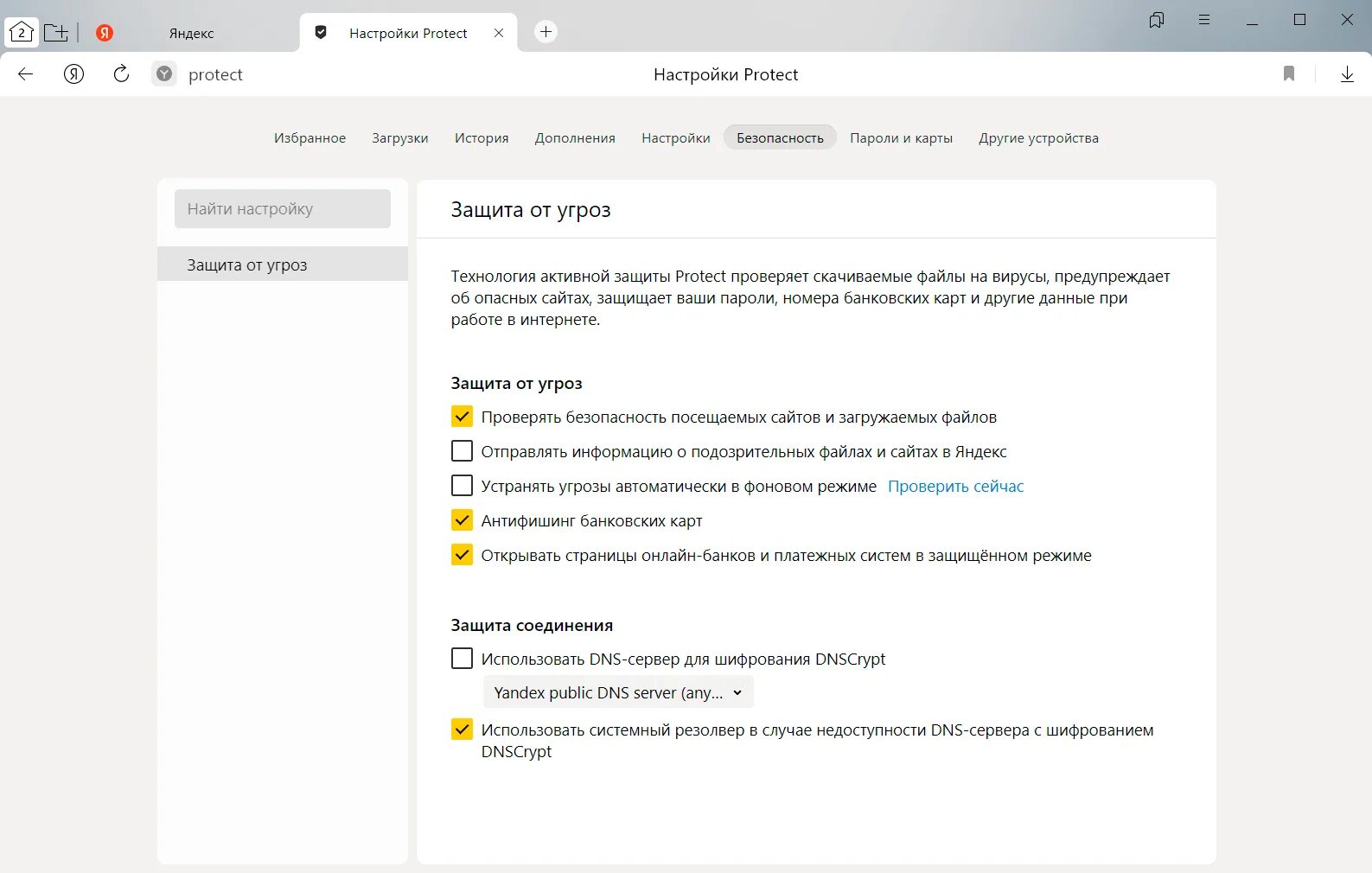Enable Отправлять информацию о подозрительных файлах
This screenshot has width=1372, height=873.
coord(462,451)
